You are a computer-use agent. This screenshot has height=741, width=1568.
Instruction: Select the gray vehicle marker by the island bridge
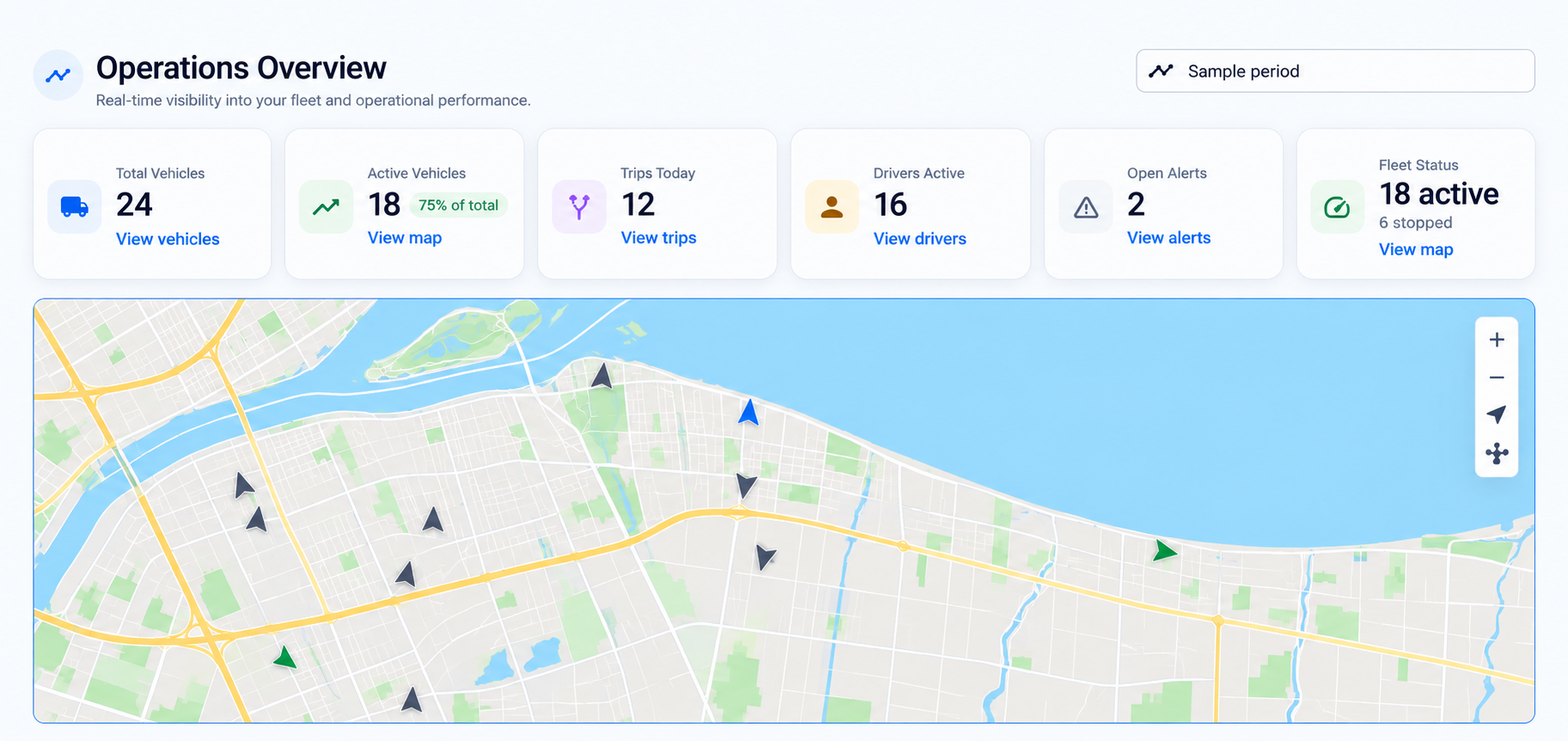602,376
